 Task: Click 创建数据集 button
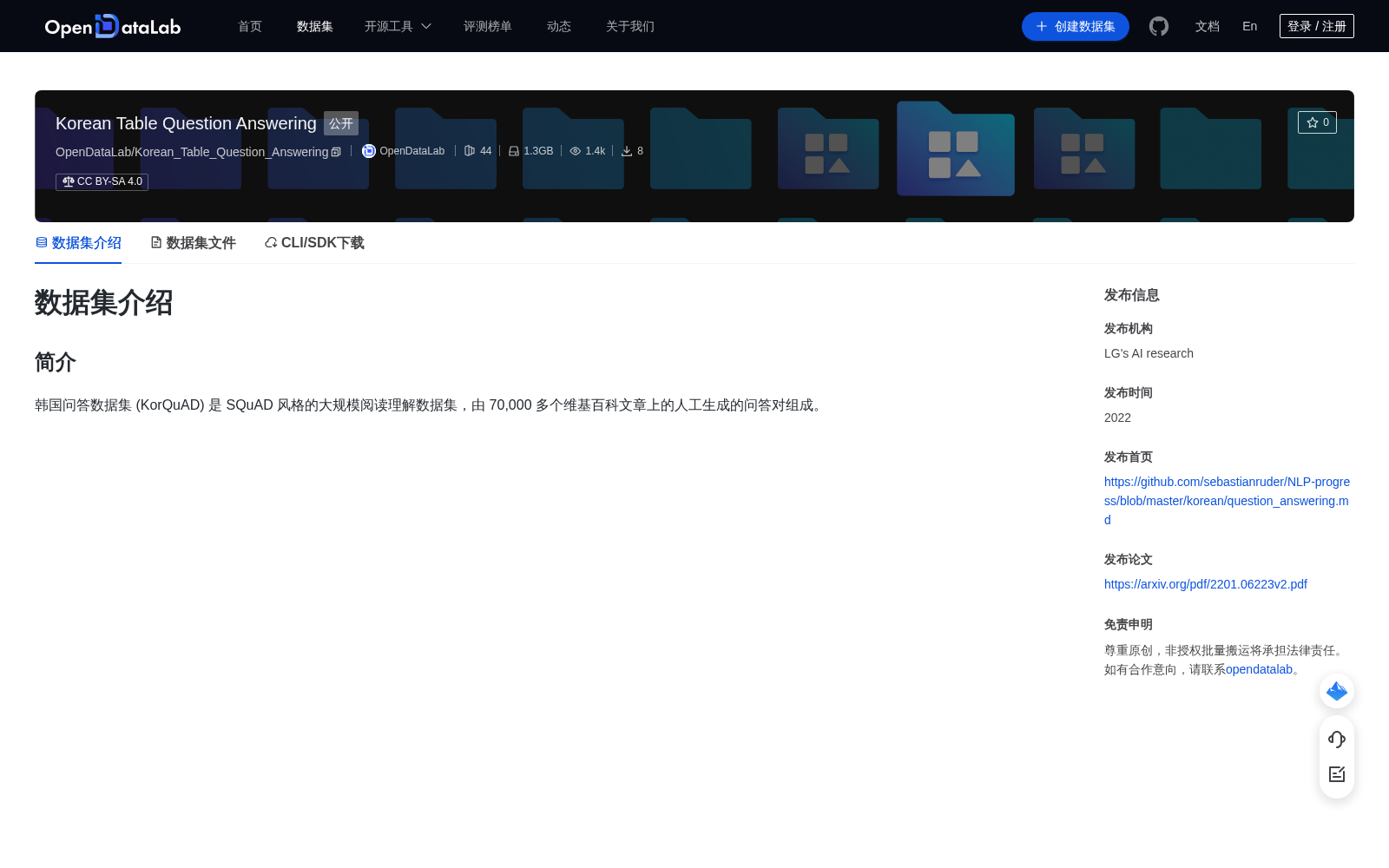point(1076,26)
